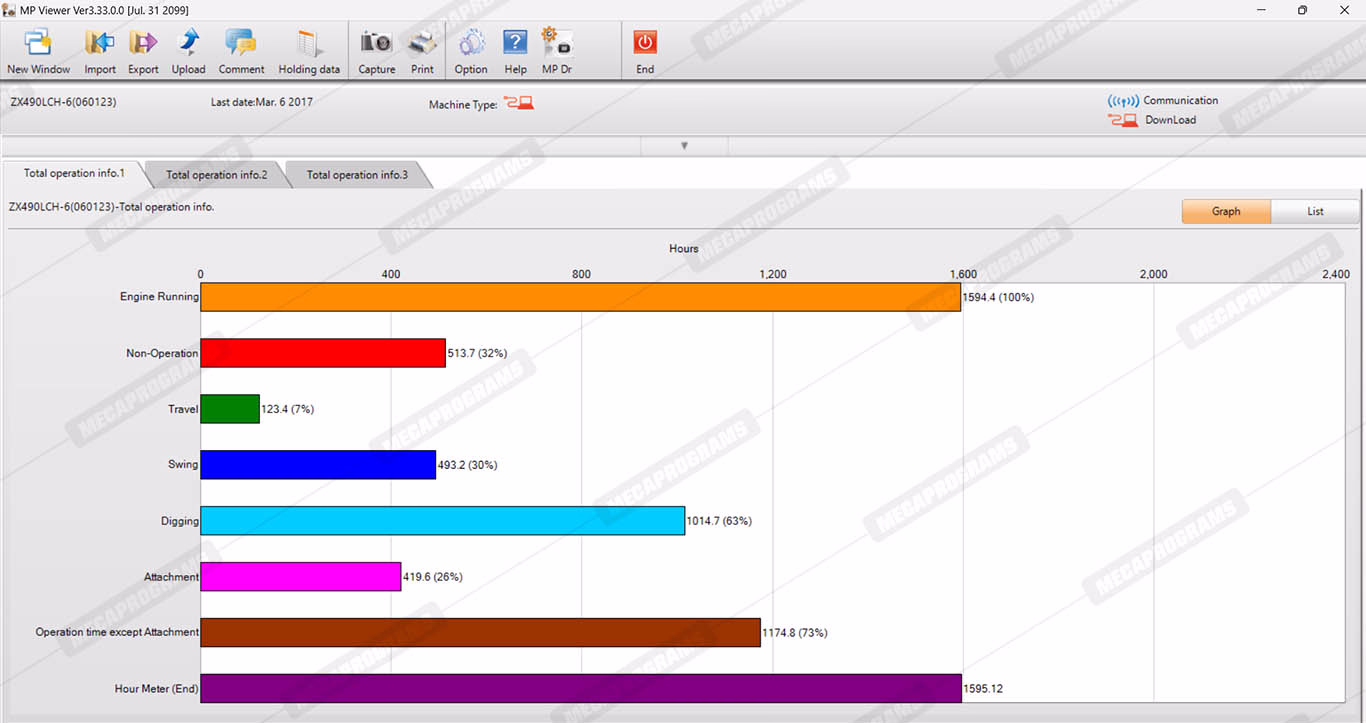The height and width of the screenshot is (723, 1366).
Task: Open the Comment tool
Action: tap(241, 51)
